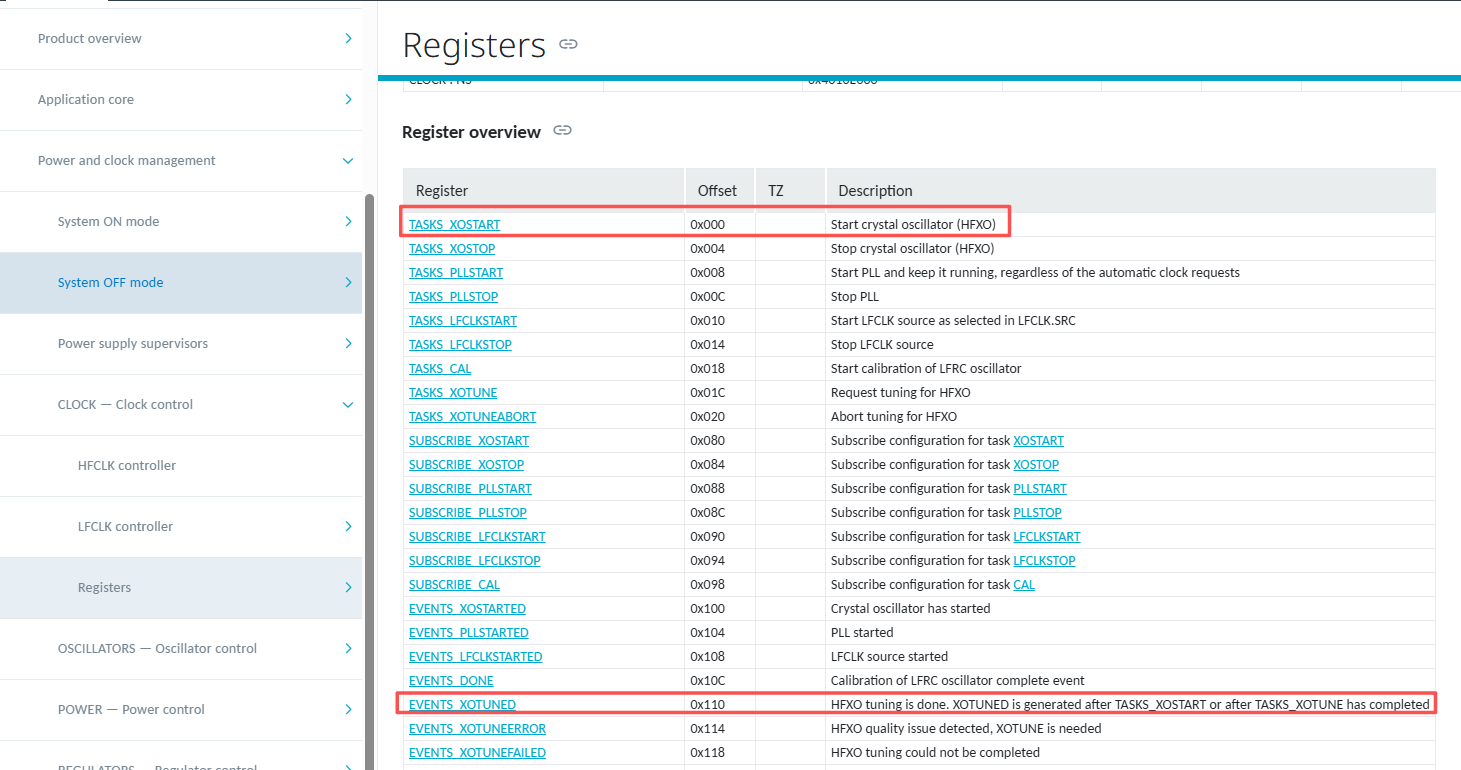Screen dimensions: 1461x770
Task: Open the TASKS_XOSTOP register link
Action: coord(452,248)
